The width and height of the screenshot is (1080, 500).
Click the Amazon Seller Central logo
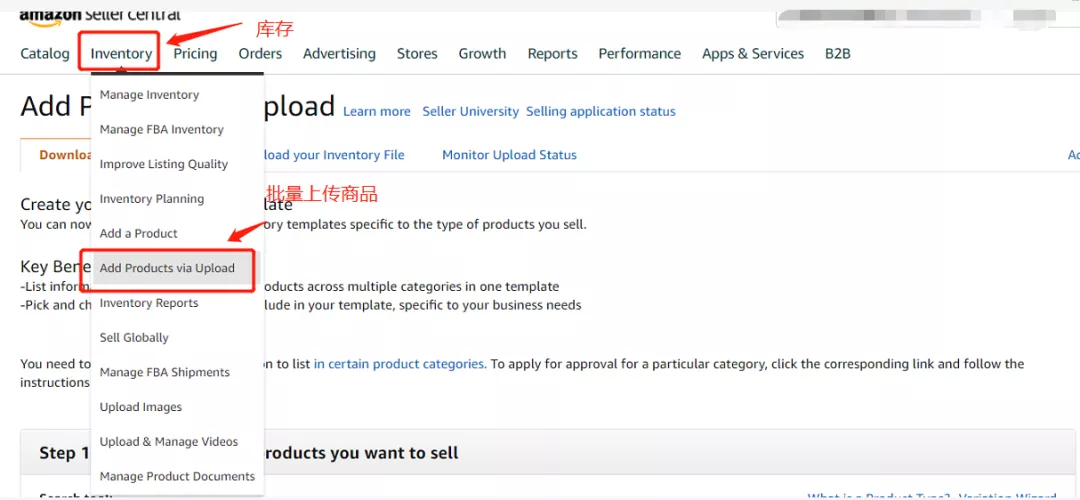tap(100, 15)
